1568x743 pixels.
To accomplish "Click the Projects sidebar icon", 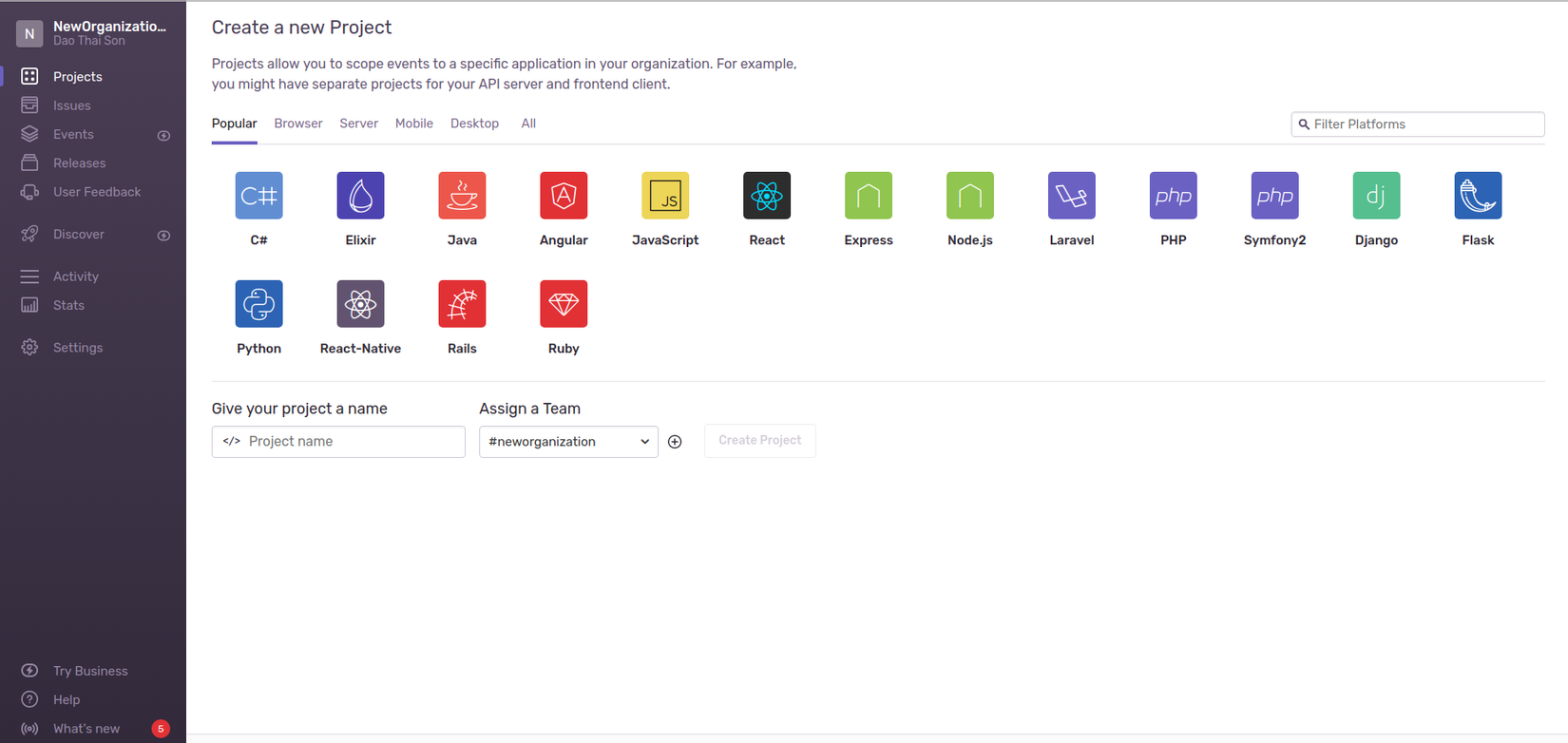I will tap(29, 76).
